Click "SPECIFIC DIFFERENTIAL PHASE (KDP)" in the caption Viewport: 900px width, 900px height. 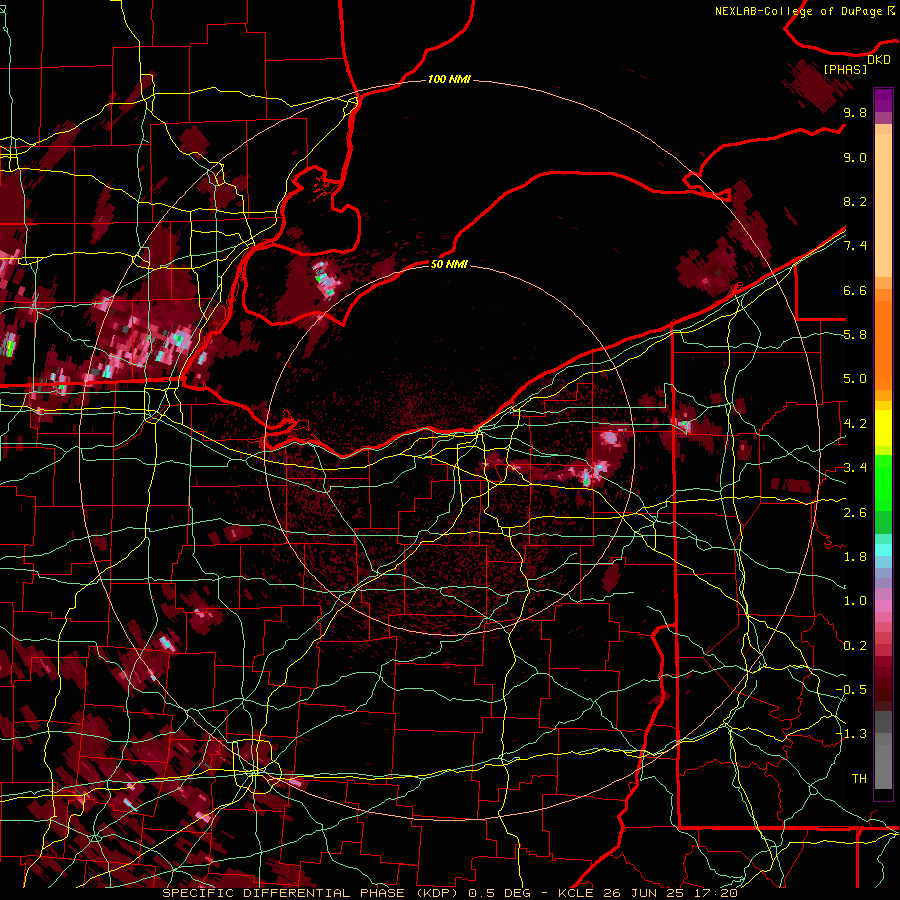312,893
